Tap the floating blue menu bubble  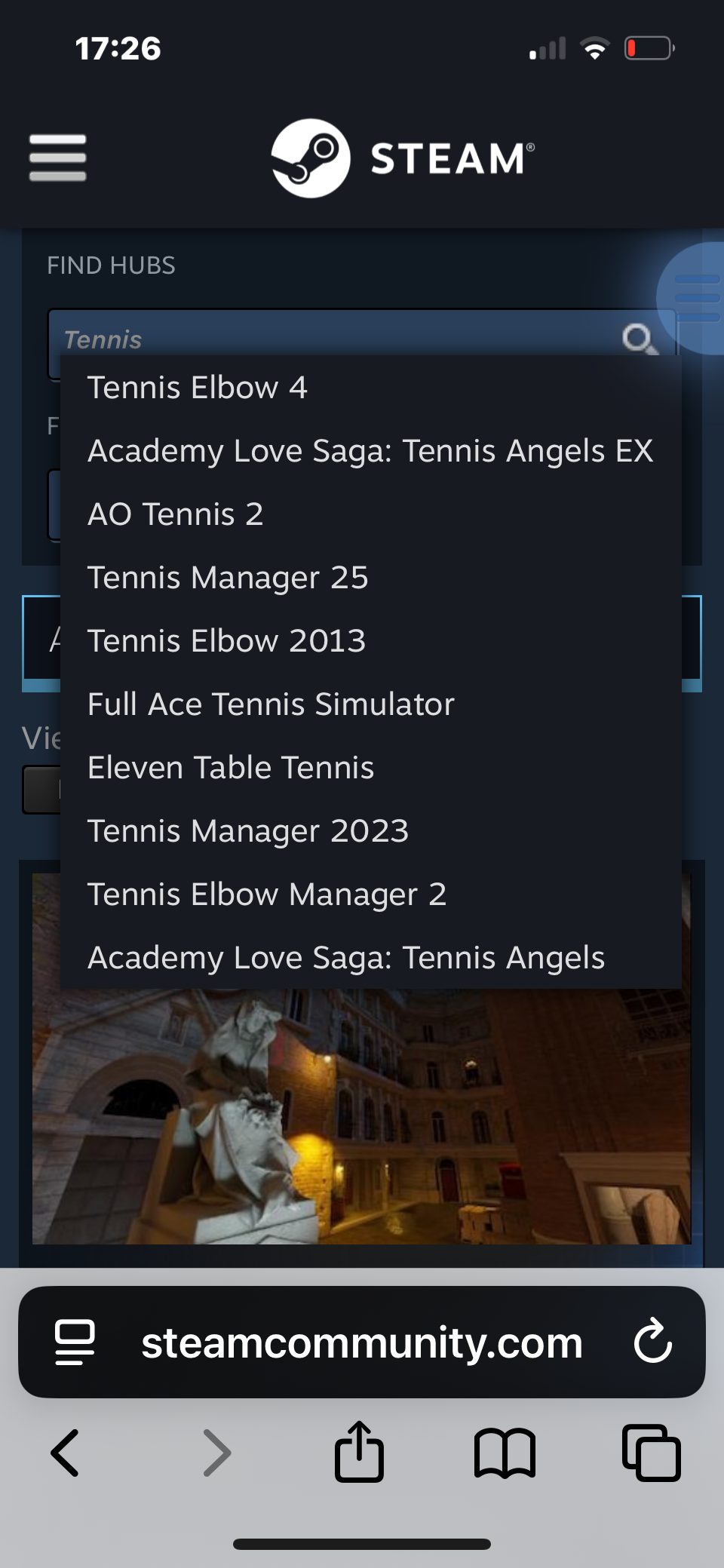tap(692, 299)
